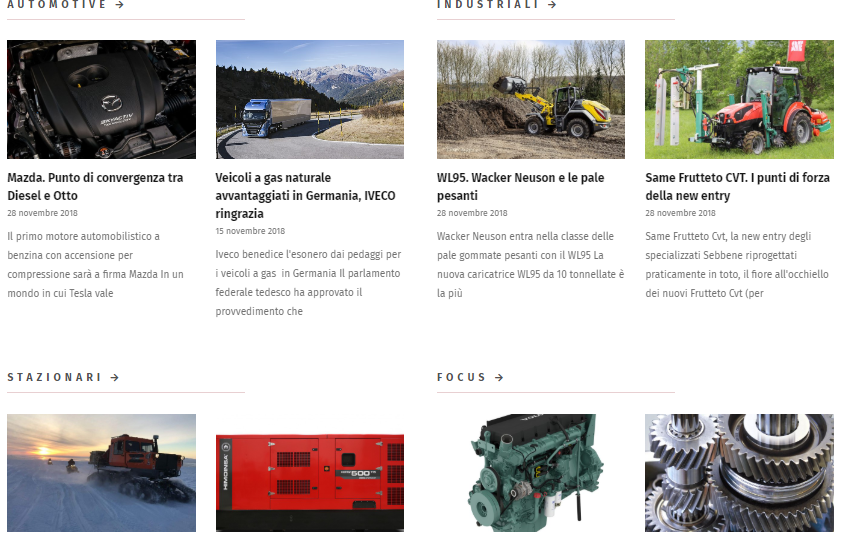Open the Wacker Neuson yellow loader photo
The image size is (842, 540).
pyautogui.click(x=531, y=99)
